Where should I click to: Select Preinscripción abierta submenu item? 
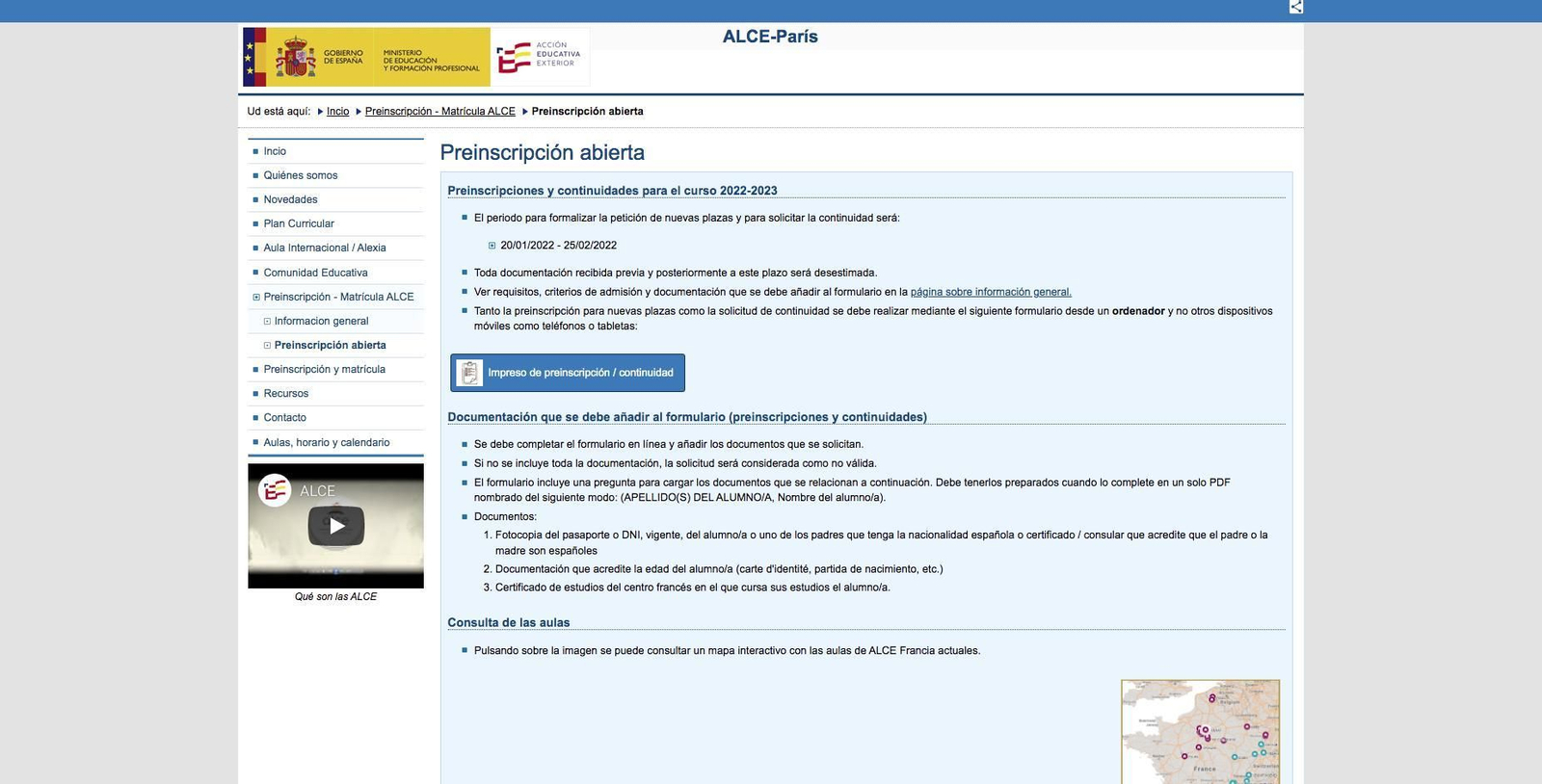click(330, 345)
